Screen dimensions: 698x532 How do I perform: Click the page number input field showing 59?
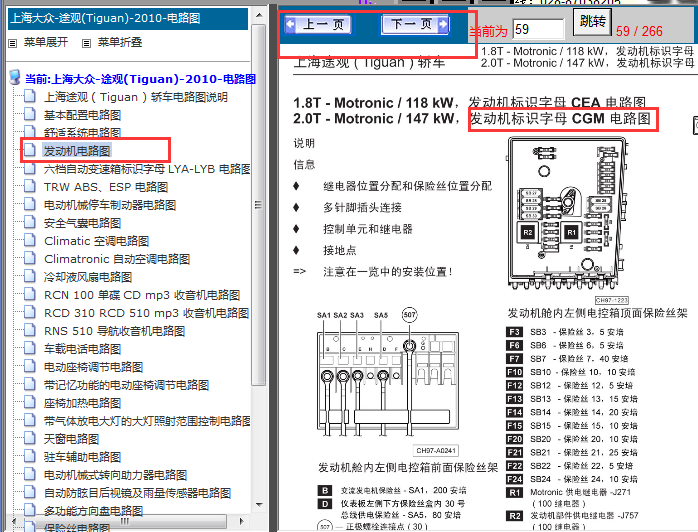click(x=538, y=30)
